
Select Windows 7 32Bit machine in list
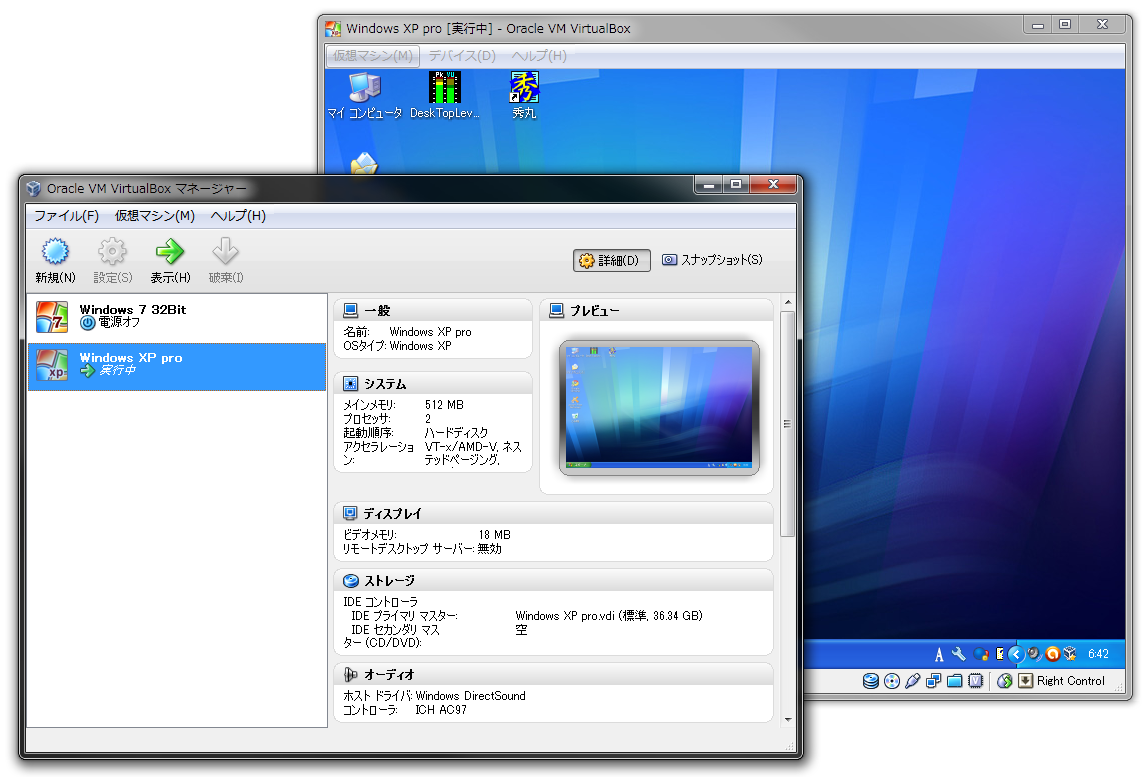click(177, 318)
